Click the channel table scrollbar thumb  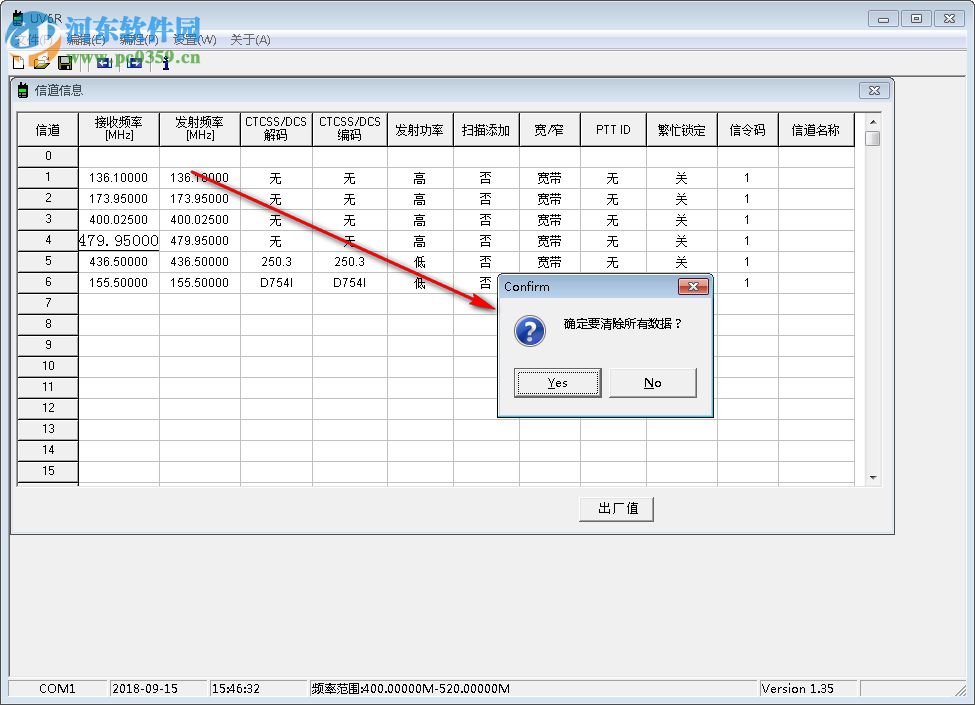[x=873, y=138]
